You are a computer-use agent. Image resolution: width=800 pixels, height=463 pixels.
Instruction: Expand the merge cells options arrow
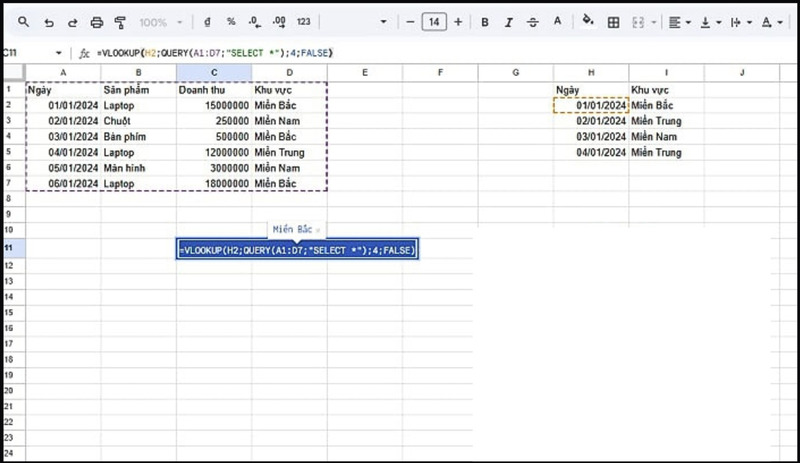654,22
